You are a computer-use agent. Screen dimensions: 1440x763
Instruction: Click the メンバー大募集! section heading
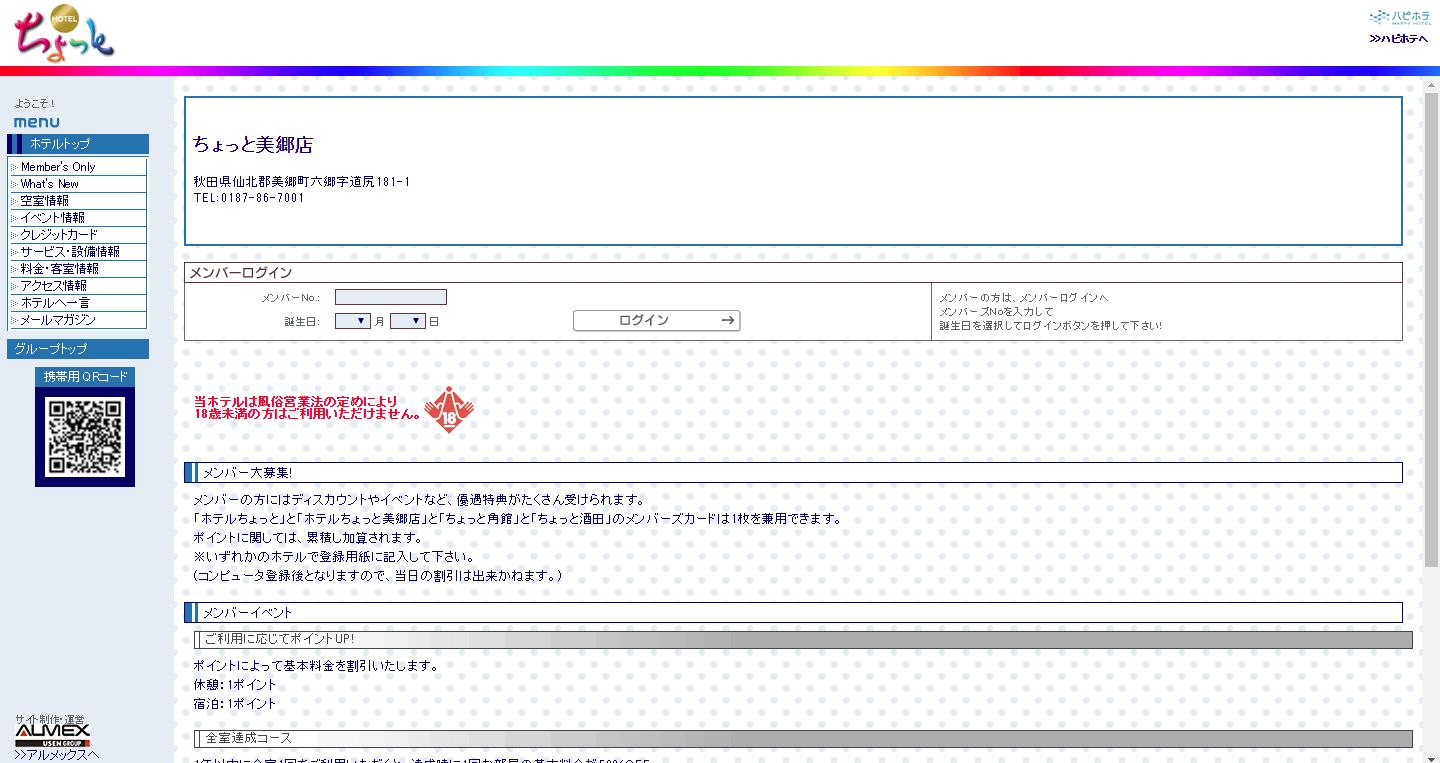pos(794,472)
